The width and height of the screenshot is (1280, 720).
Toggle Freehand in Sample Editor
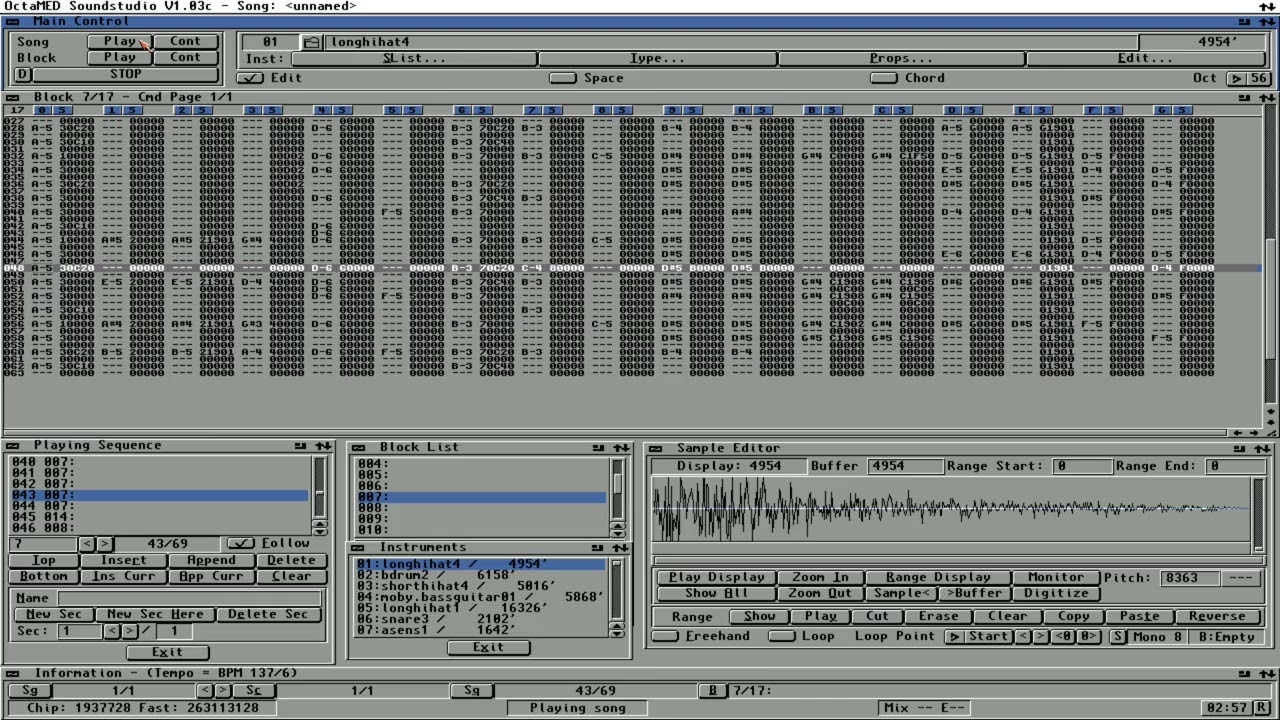(665, 637)
